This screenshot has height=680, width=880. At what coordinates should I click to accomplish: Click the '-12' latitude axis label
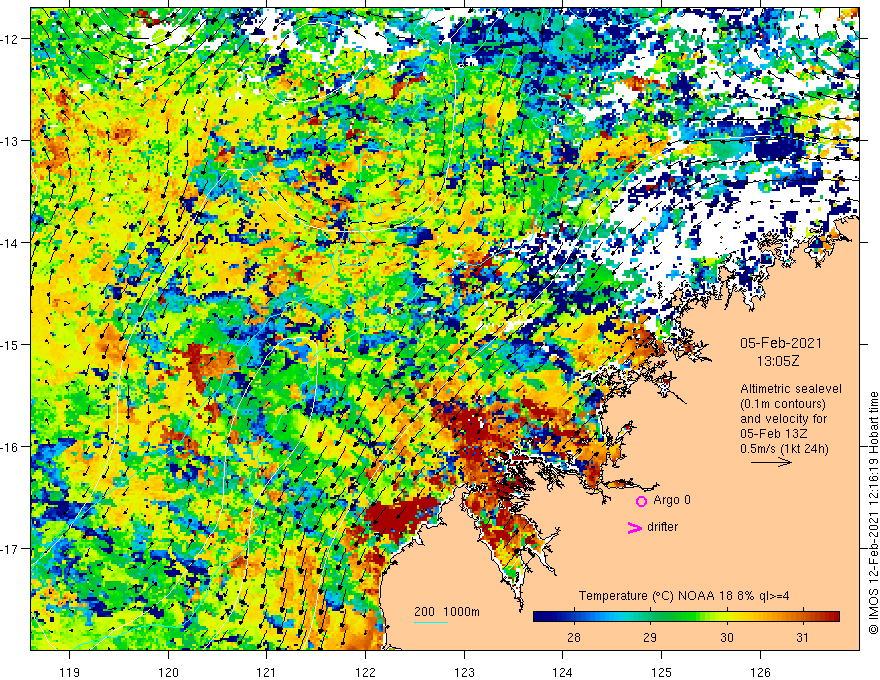click(11, 39)
